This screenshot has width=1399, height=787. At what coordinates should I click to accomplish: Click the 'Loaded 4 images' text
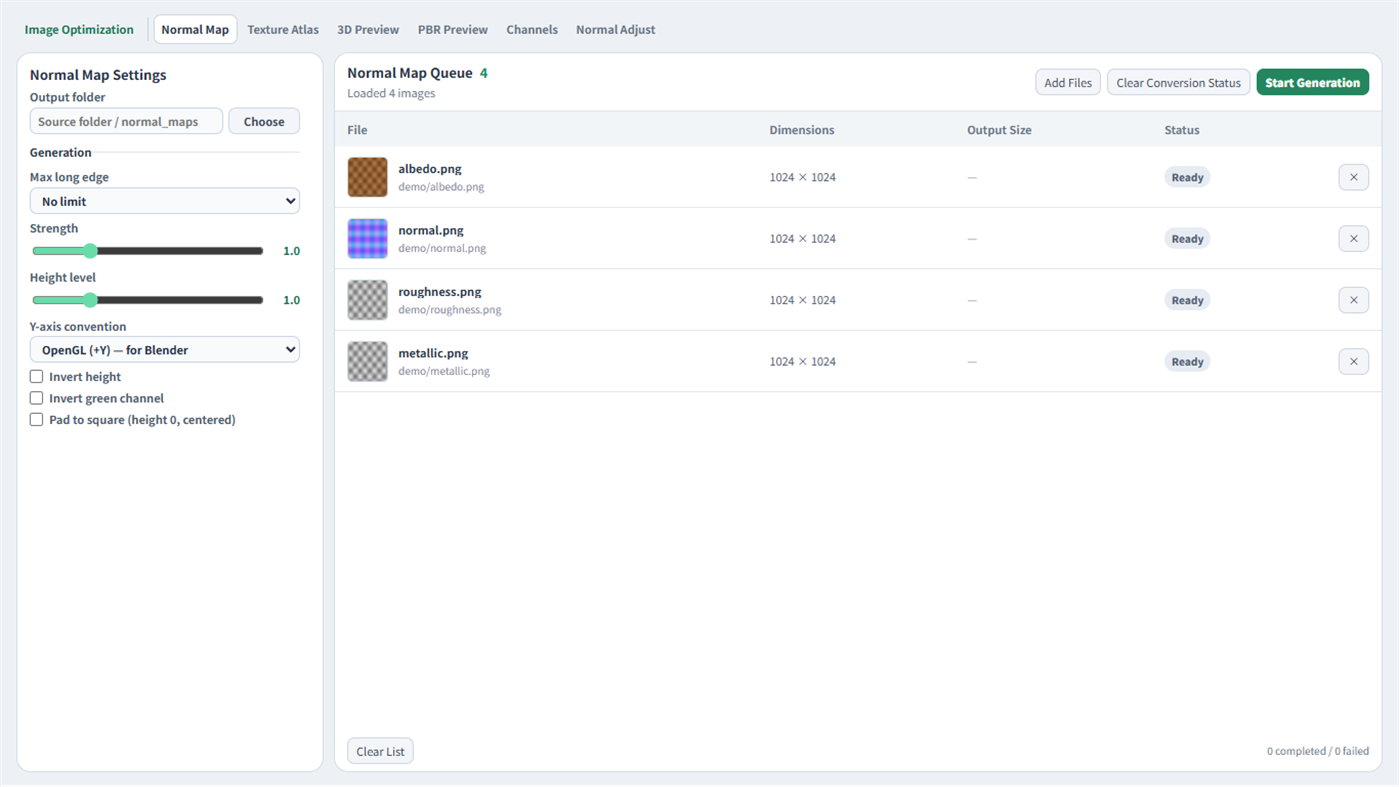[391, 93]
